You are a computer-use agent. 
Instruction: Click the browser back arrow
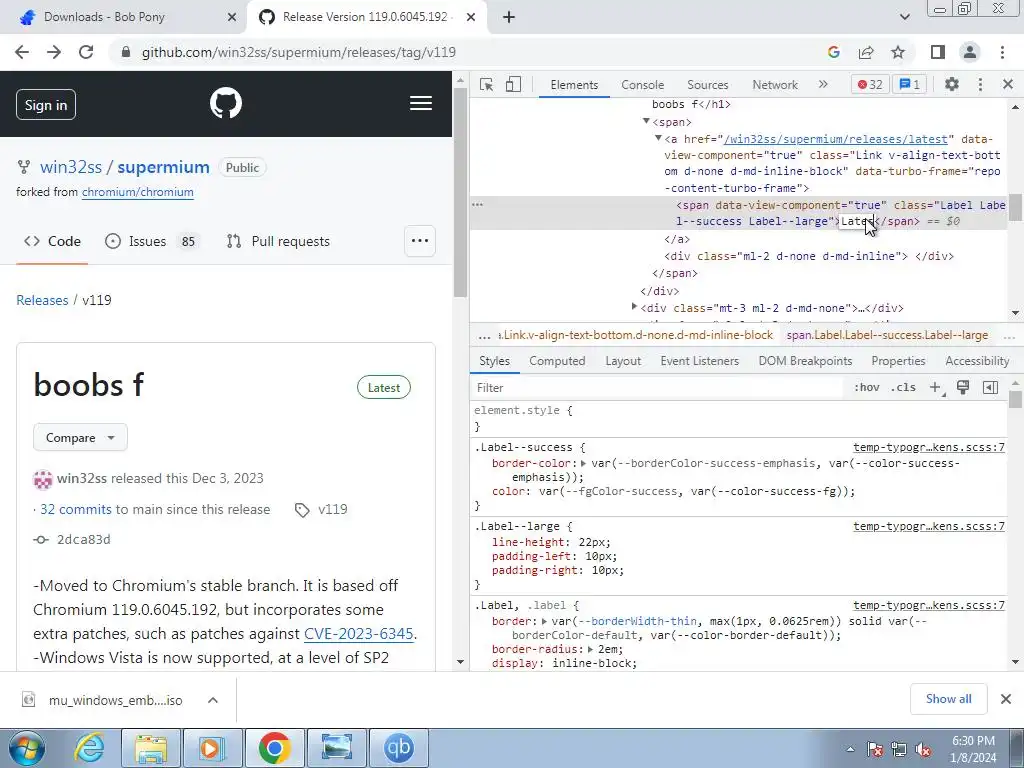tap(22, 52)
